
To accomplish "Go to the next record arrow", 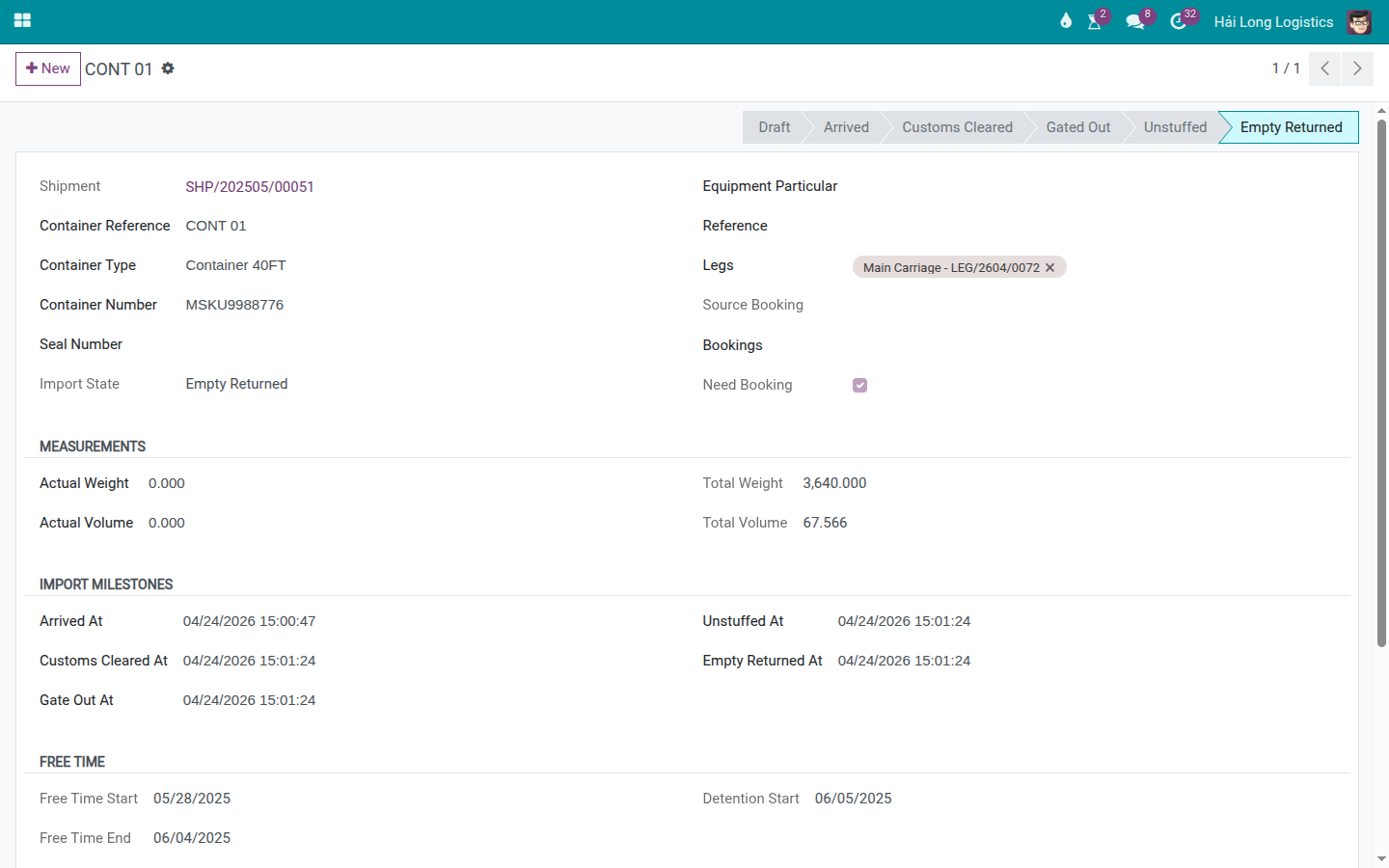I will (x=1357, y=68).
